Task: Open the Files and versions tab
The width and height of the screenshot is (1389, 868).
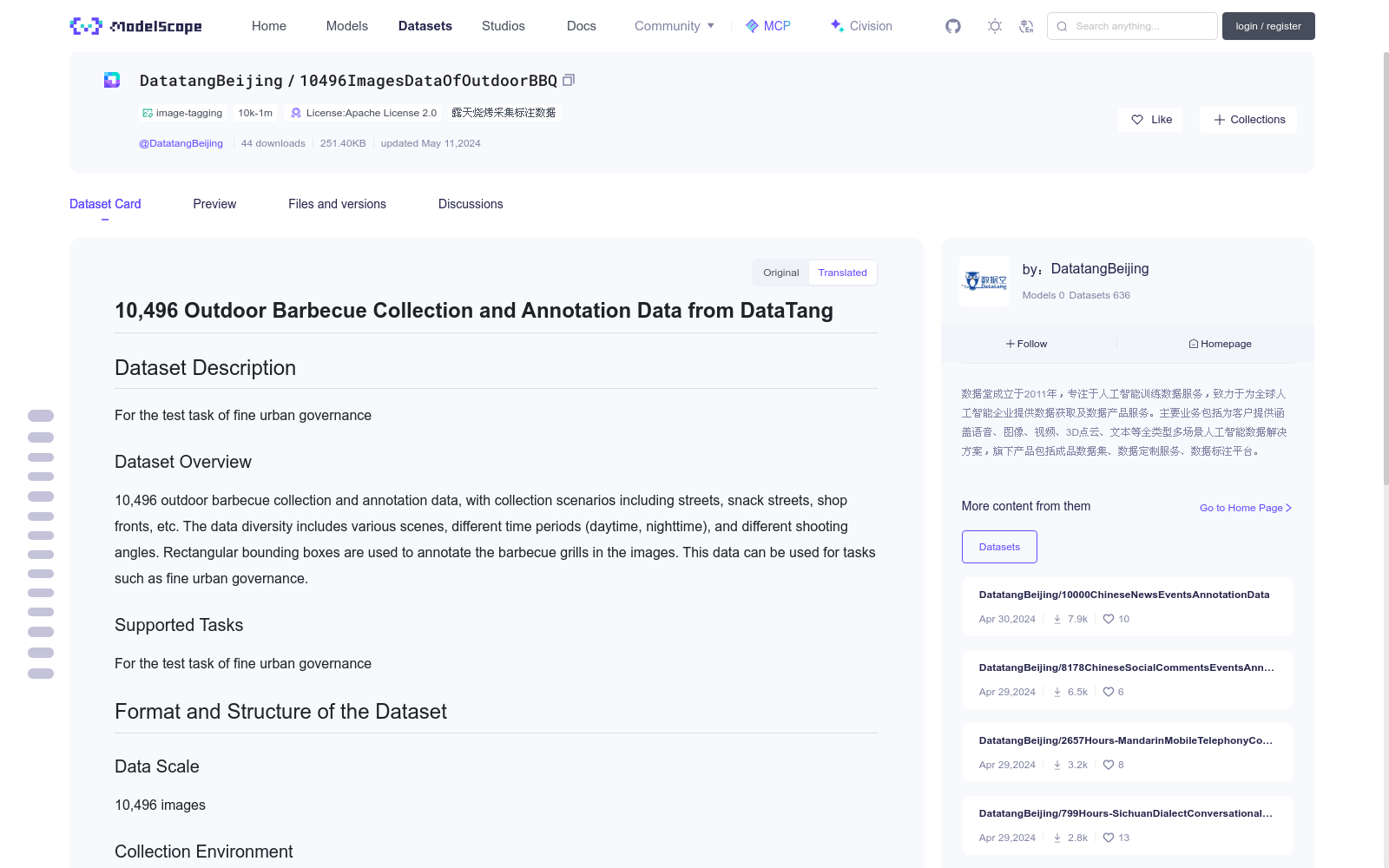Action: point(337,204)
